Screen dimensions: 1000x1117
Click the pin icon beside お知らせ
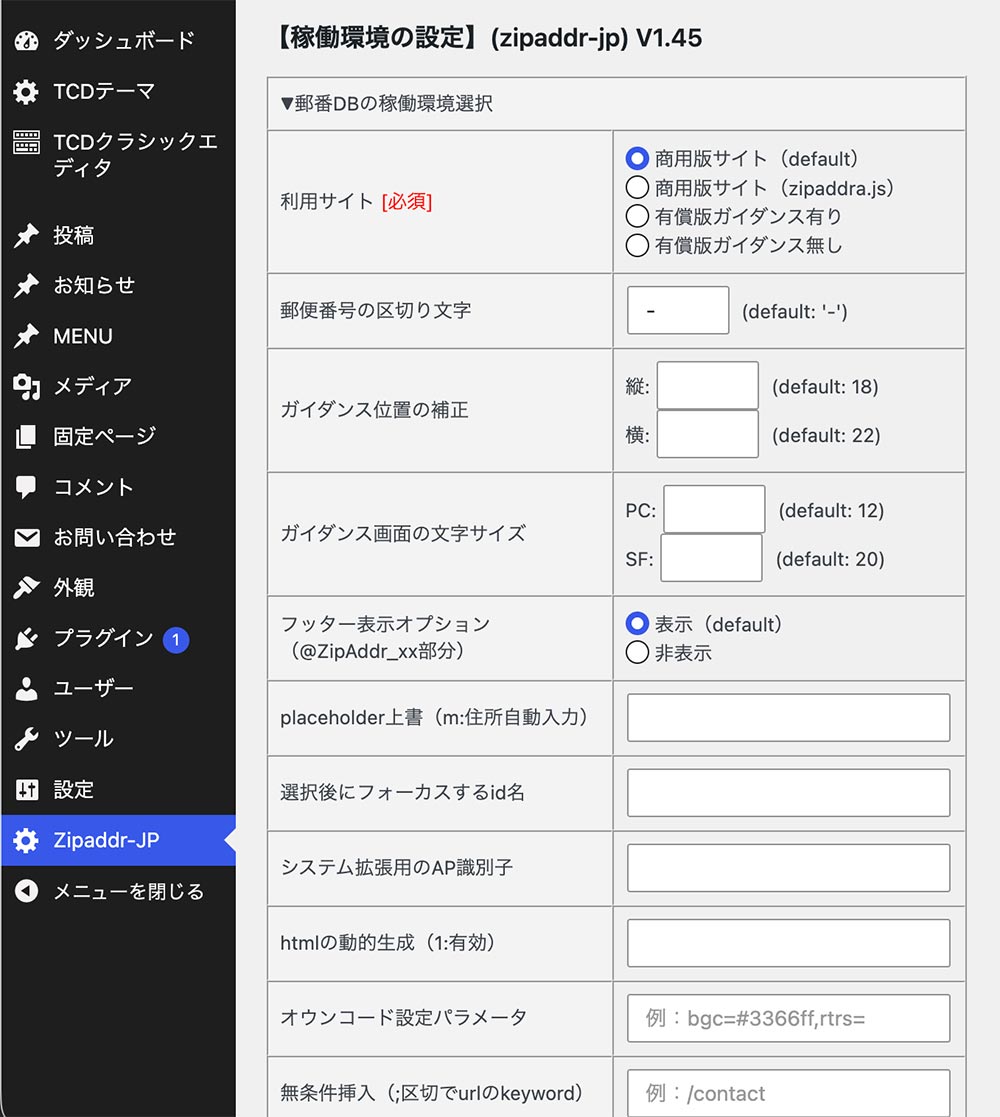point(26,286)
